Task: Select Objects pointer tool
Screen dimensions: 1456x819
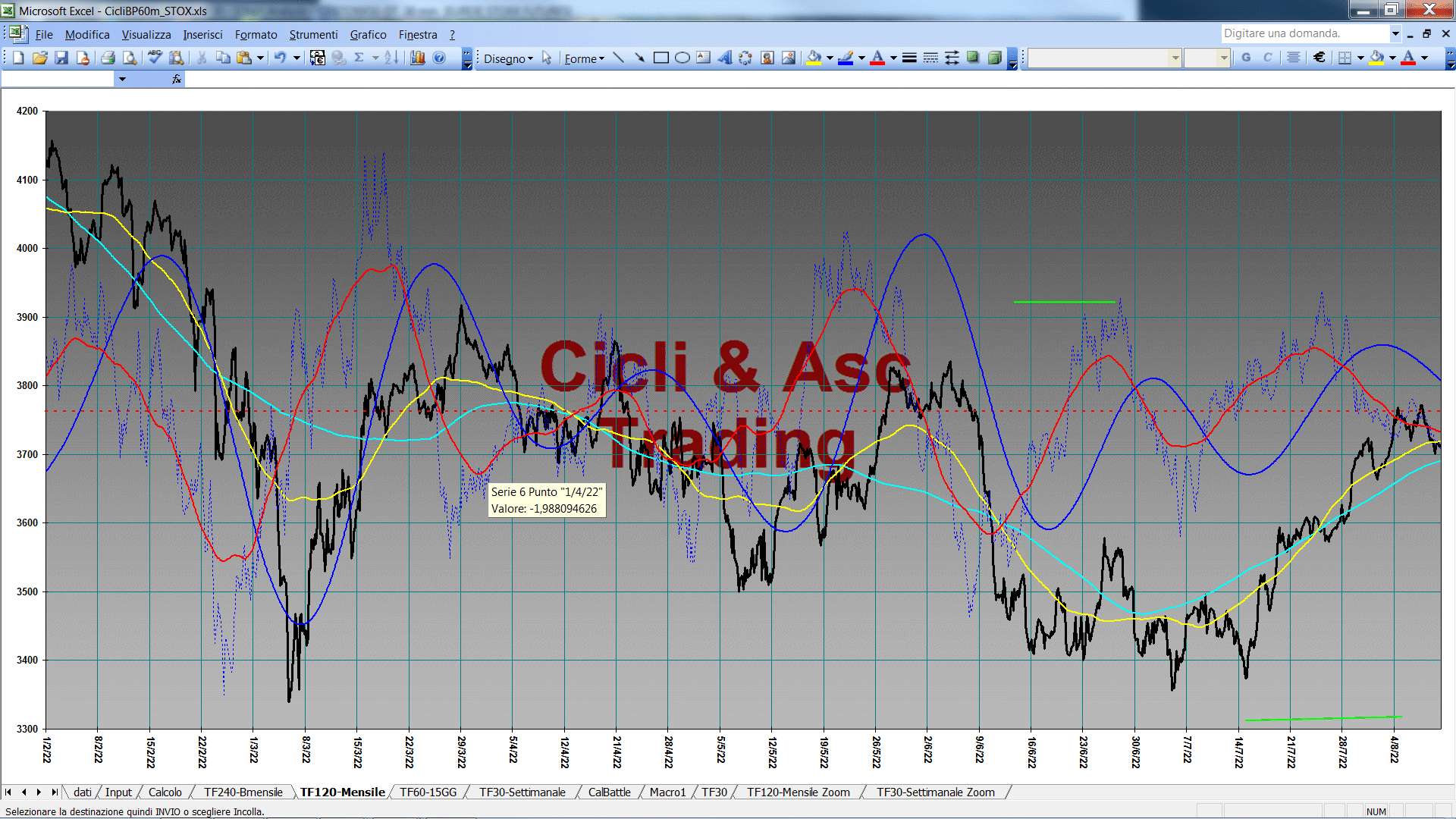Action: tap(547, 58)
